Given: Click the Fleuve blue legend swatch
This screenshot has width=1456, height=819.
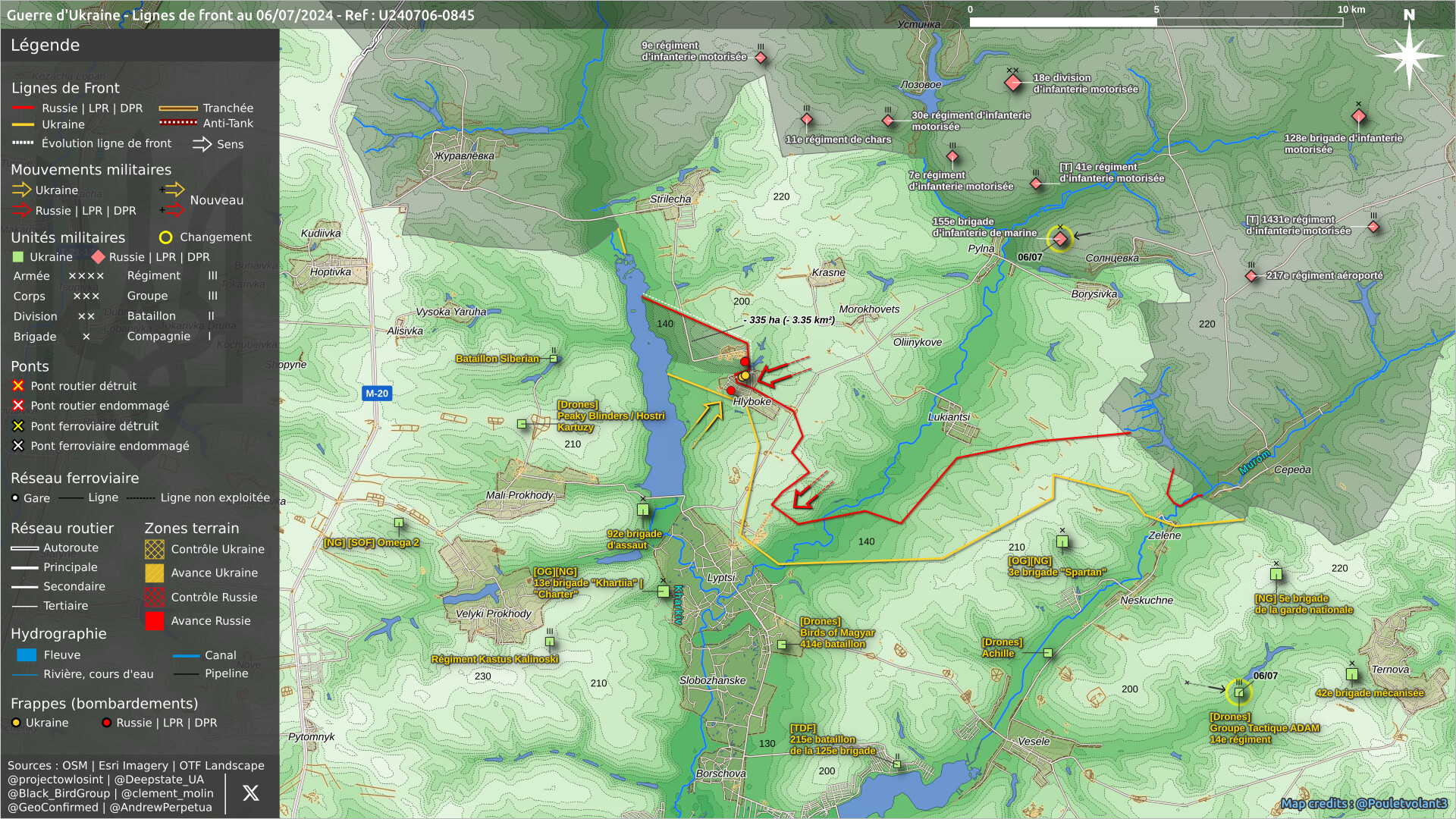Looking at the screenshot, I should pos(27,655).
